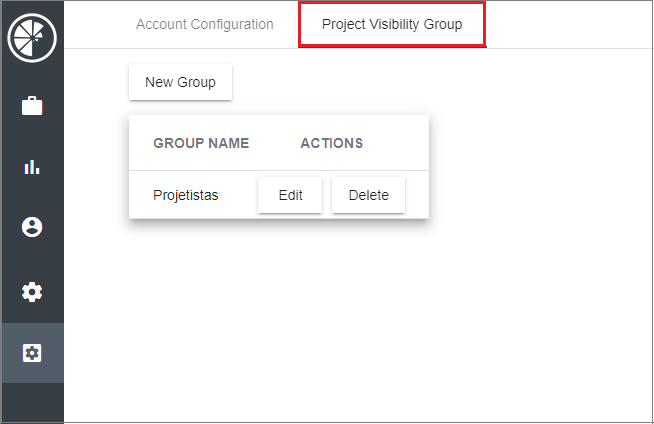
Task: Open the gear settings icon in sidebar
Action: (32, 292)
